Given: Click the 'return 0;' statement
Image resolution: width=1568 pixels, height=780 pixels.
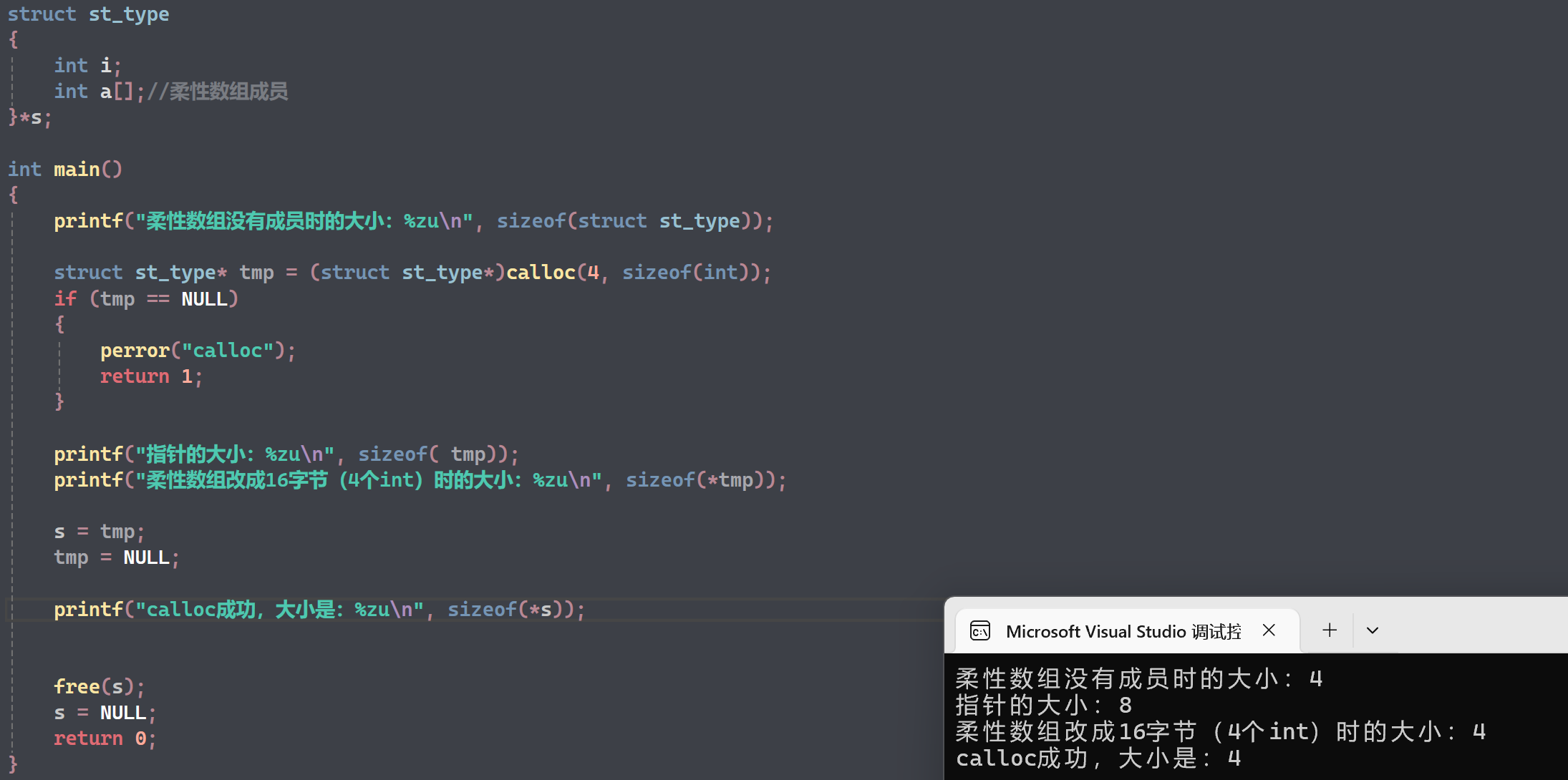Looking at the screenshot, I should point(104,738).
